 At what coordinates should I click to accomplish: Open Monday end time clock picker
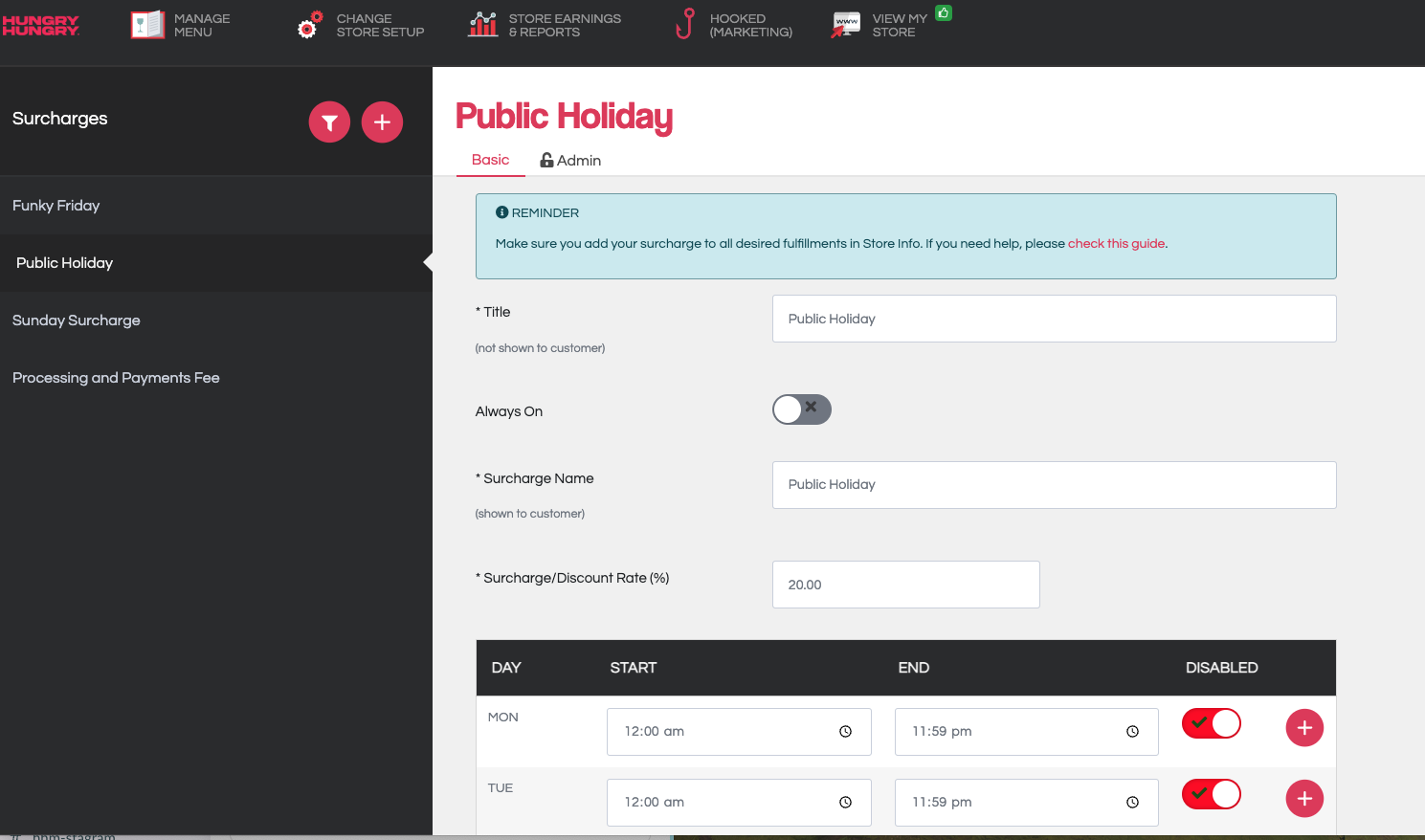[1132, 732]
